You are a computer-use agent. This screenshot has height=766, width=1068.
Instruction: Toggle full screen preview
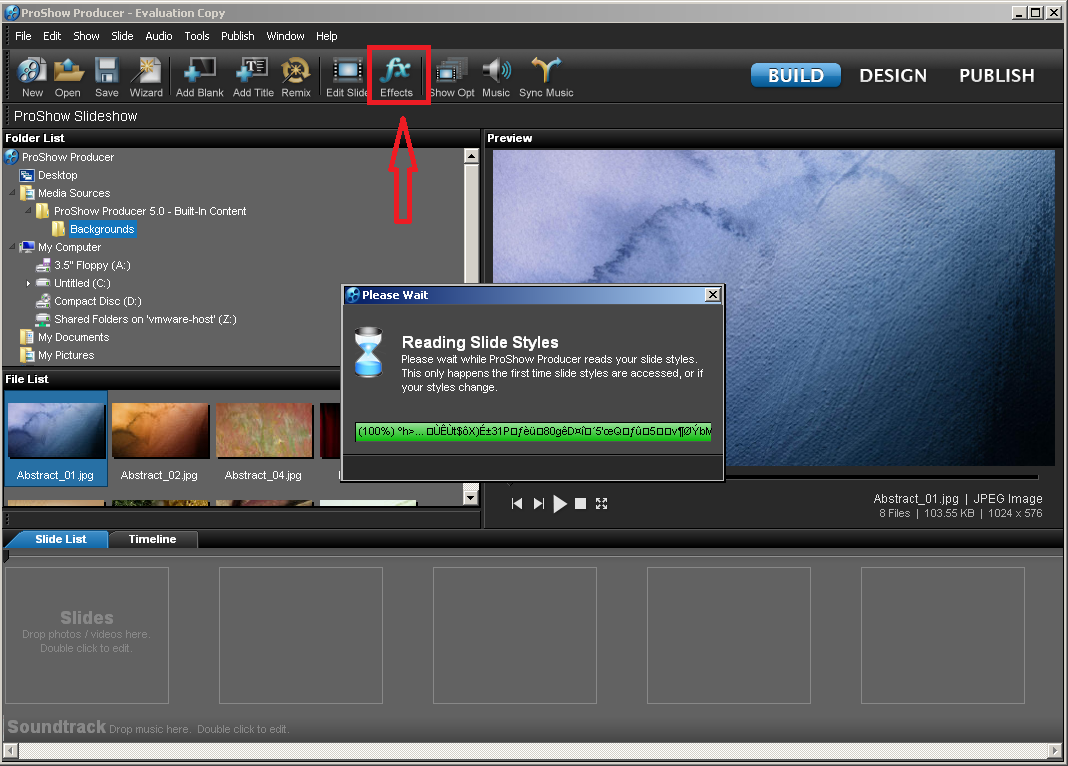(601, 504)
